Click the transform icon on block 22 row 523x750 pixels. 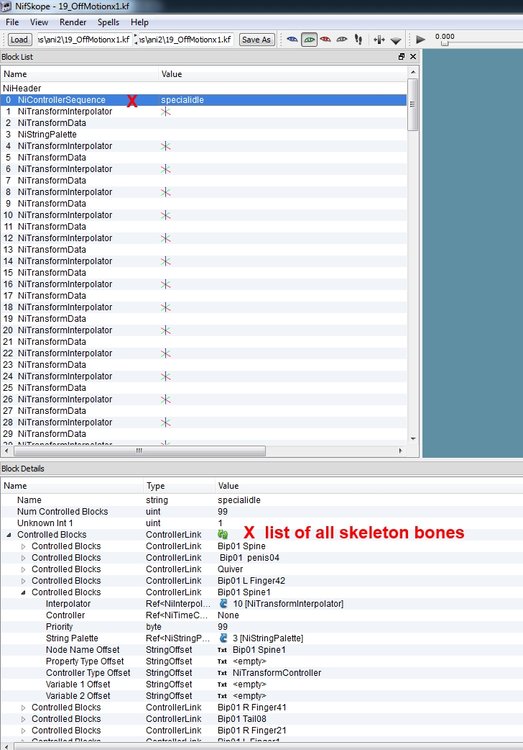tap(166, 353)
